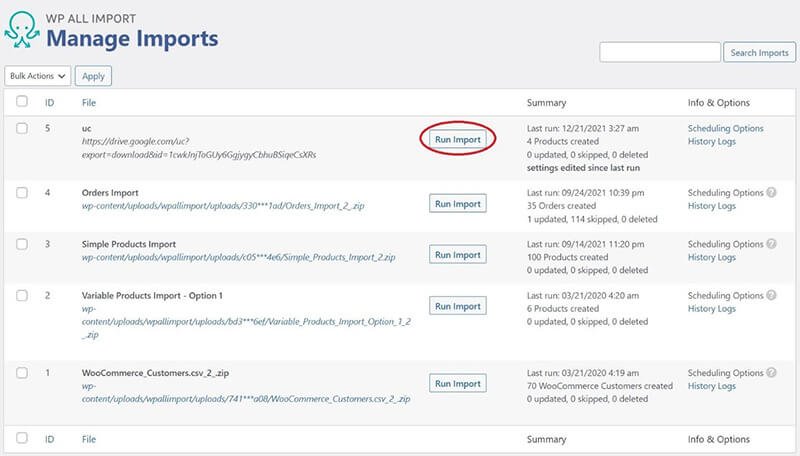
Task: Sort by ID column header
Action: click(x=49, y=103)
